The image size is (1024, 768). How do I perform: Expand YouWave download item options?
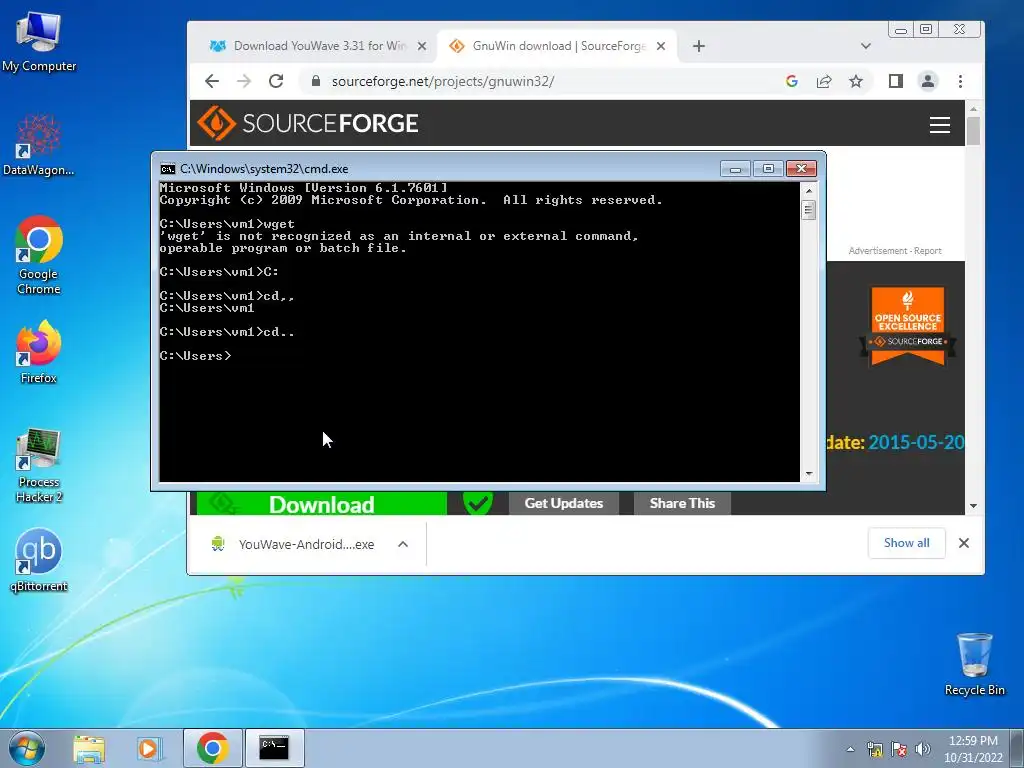point(403,544)
